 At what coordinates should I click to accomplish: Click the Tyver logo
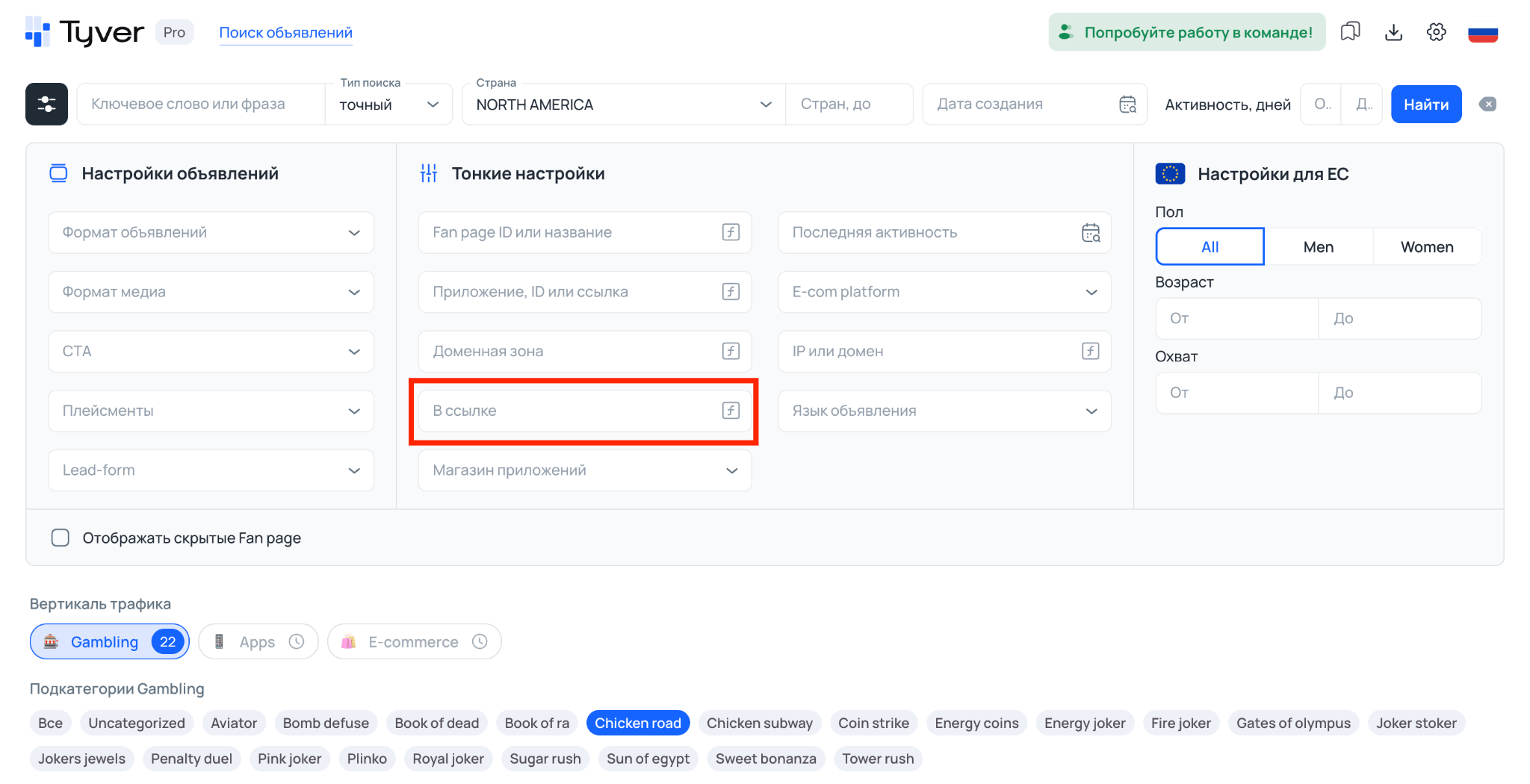click(84, 32)
